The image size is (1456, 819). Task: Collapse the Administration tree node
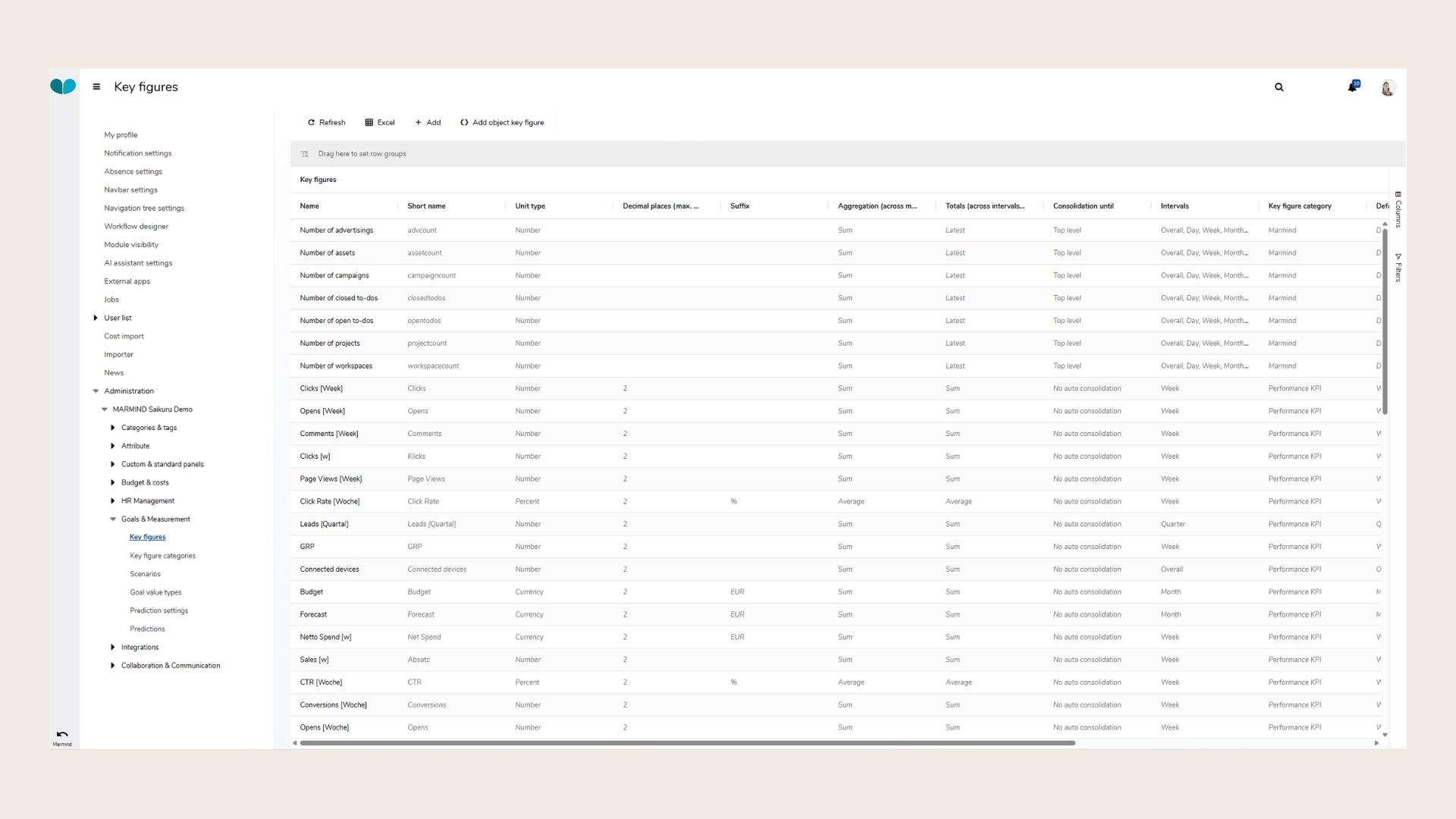96,391
